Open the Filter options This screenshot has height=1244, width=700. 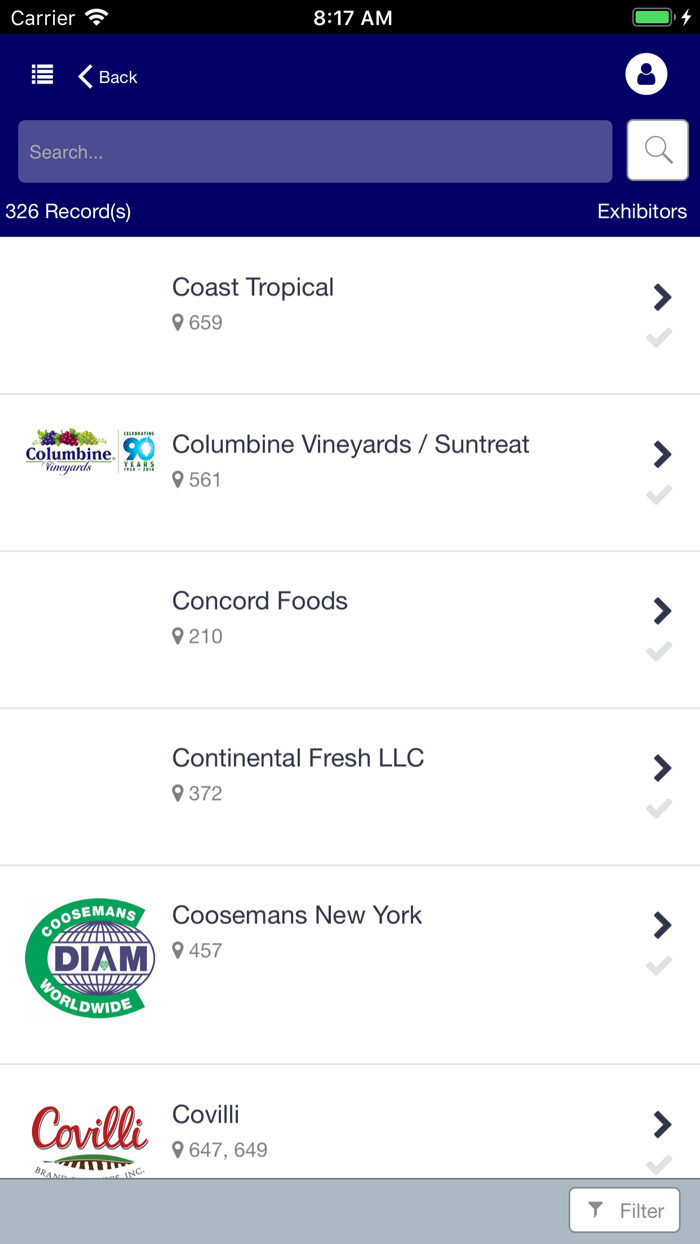tap(624, 1210)
